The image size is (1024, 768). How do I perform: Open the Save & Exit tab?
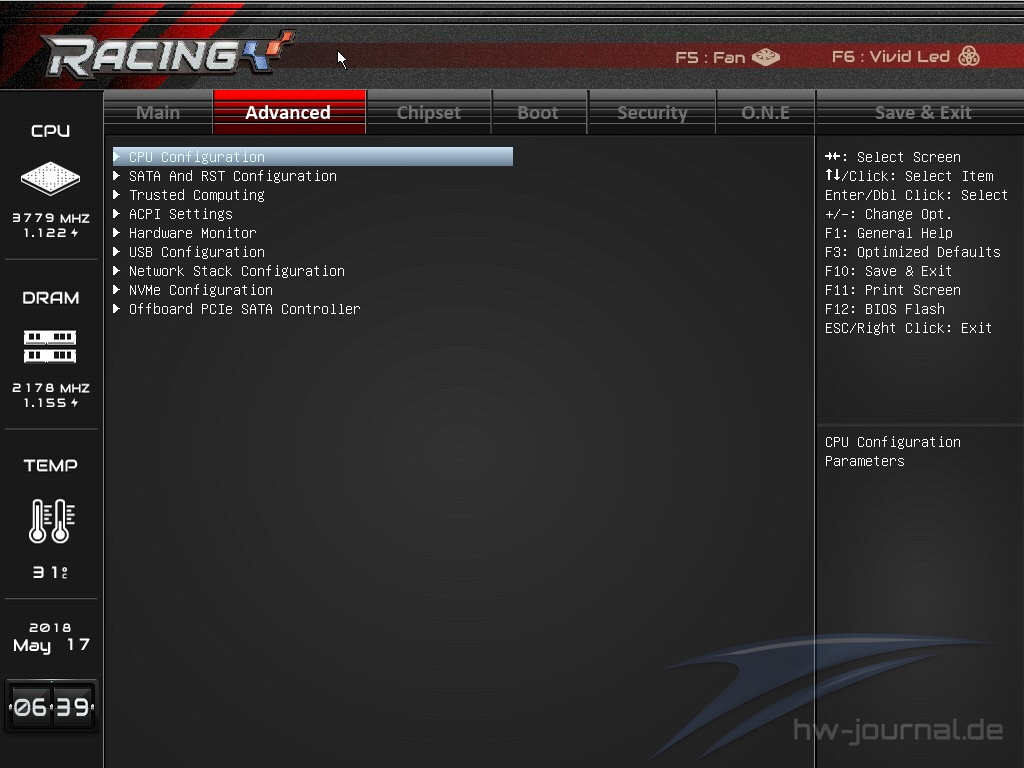coord(922,112)
